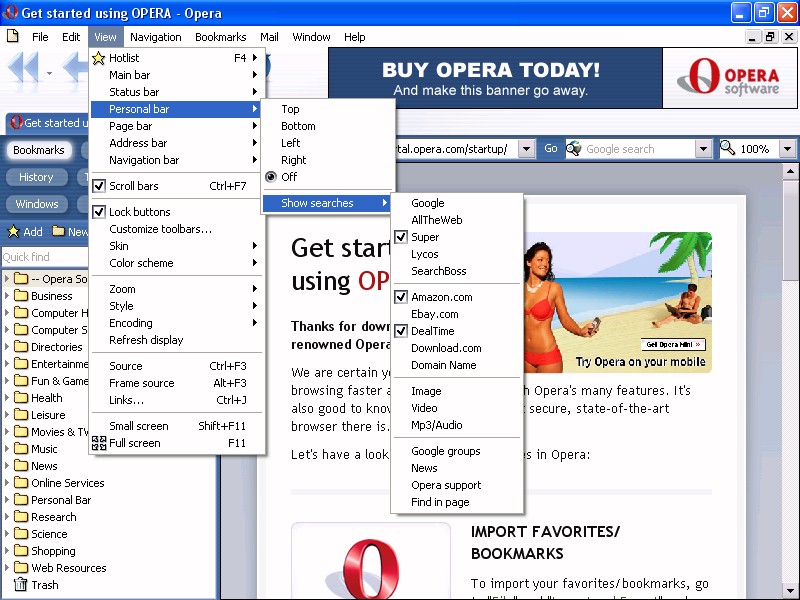Select the Off radio option for Personal bar

(271, 177)
